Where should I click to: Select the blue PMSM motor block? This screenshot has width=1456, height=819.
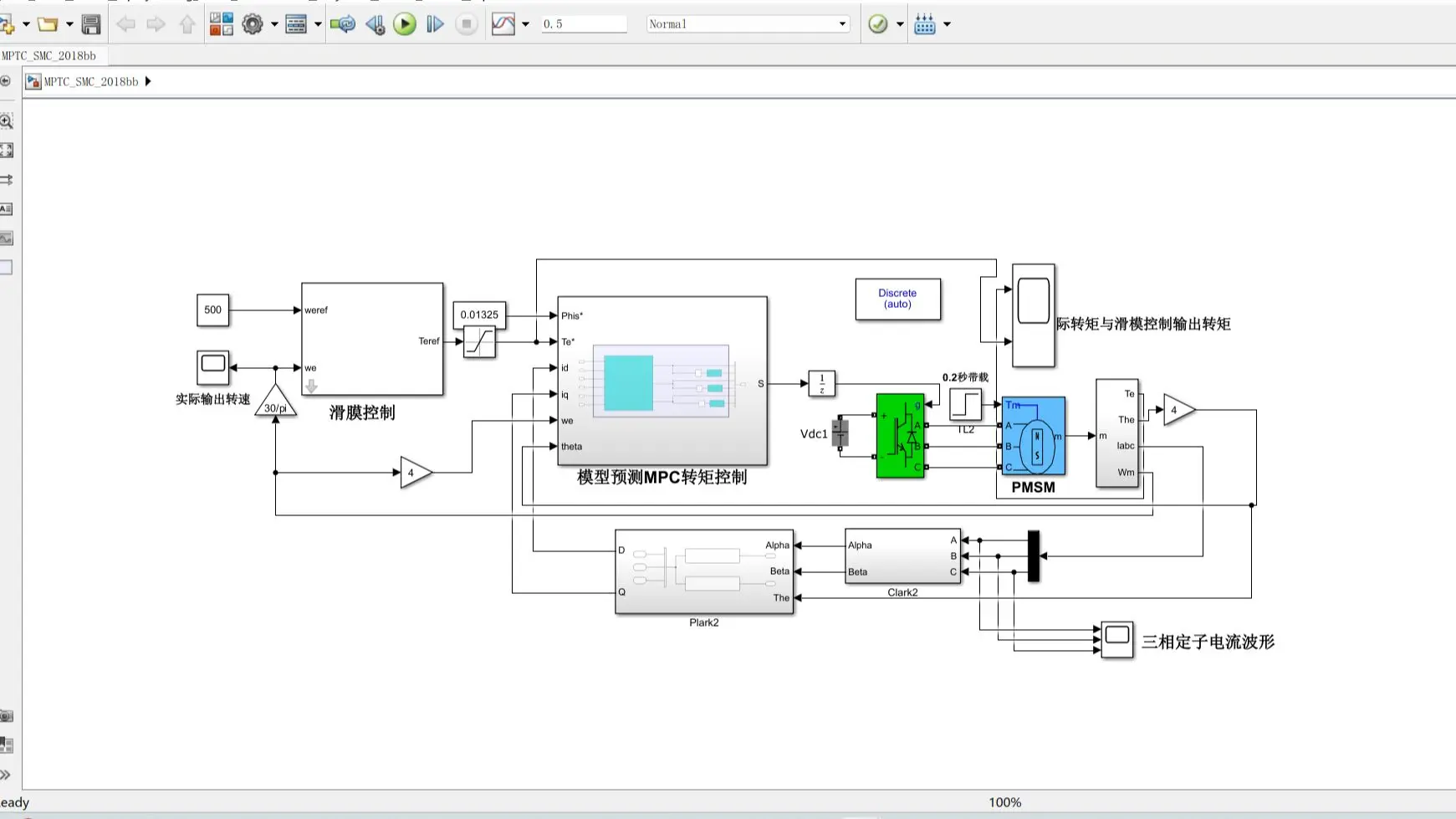point(1034,436)
